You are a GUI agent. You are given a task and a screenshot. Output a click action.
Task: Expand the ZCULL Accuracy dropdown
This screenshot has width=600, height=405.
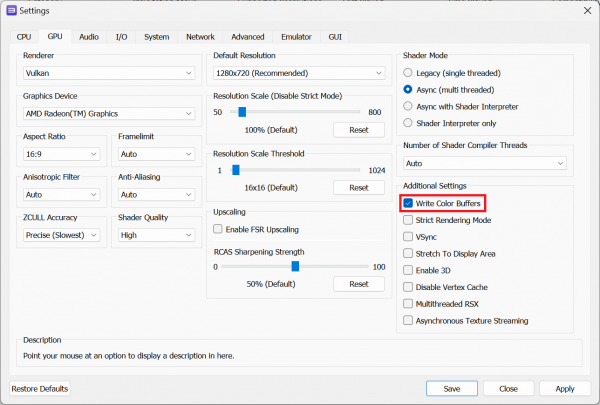coord(61,235)
